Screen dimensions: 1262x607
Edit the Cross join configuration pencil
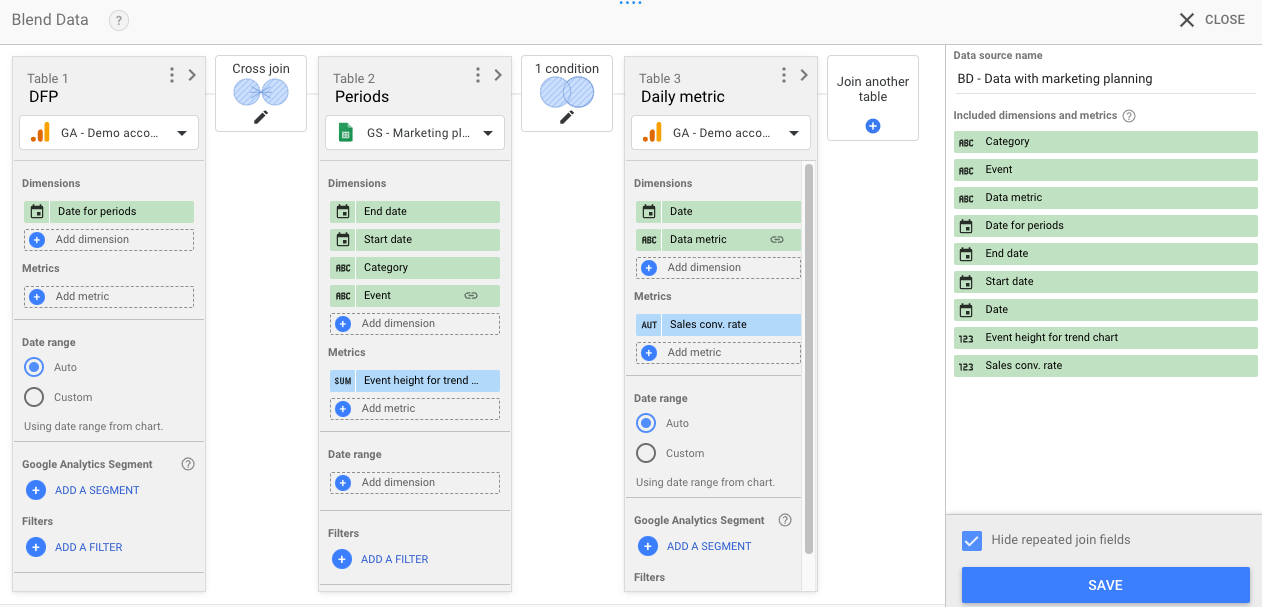(x=261, y=117)
